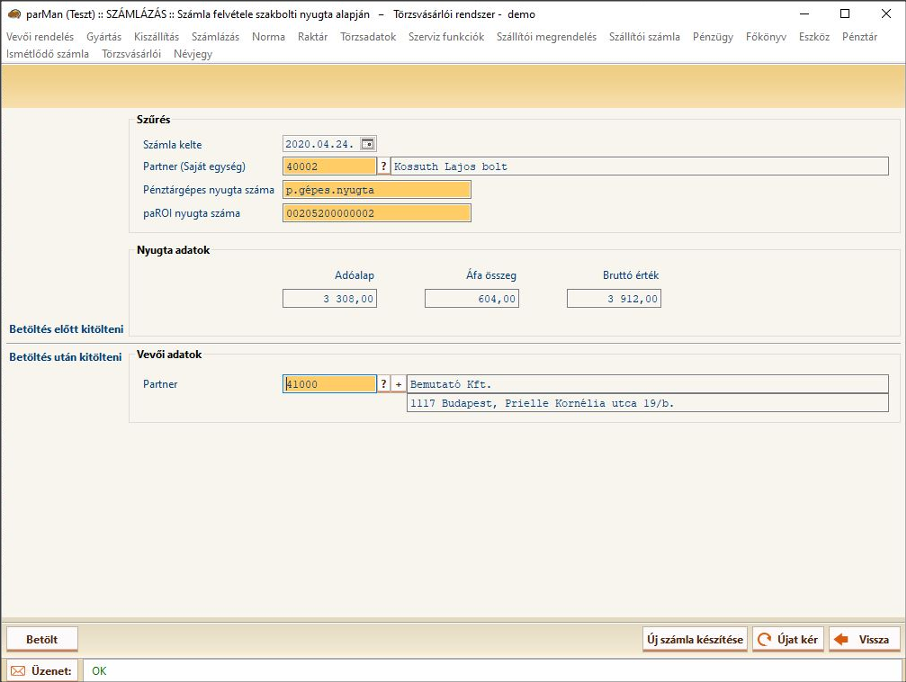The width and height of the screenshot is (906, 682).
Task: Click the plus button to add new partner
Action: (x=398, y=384)
